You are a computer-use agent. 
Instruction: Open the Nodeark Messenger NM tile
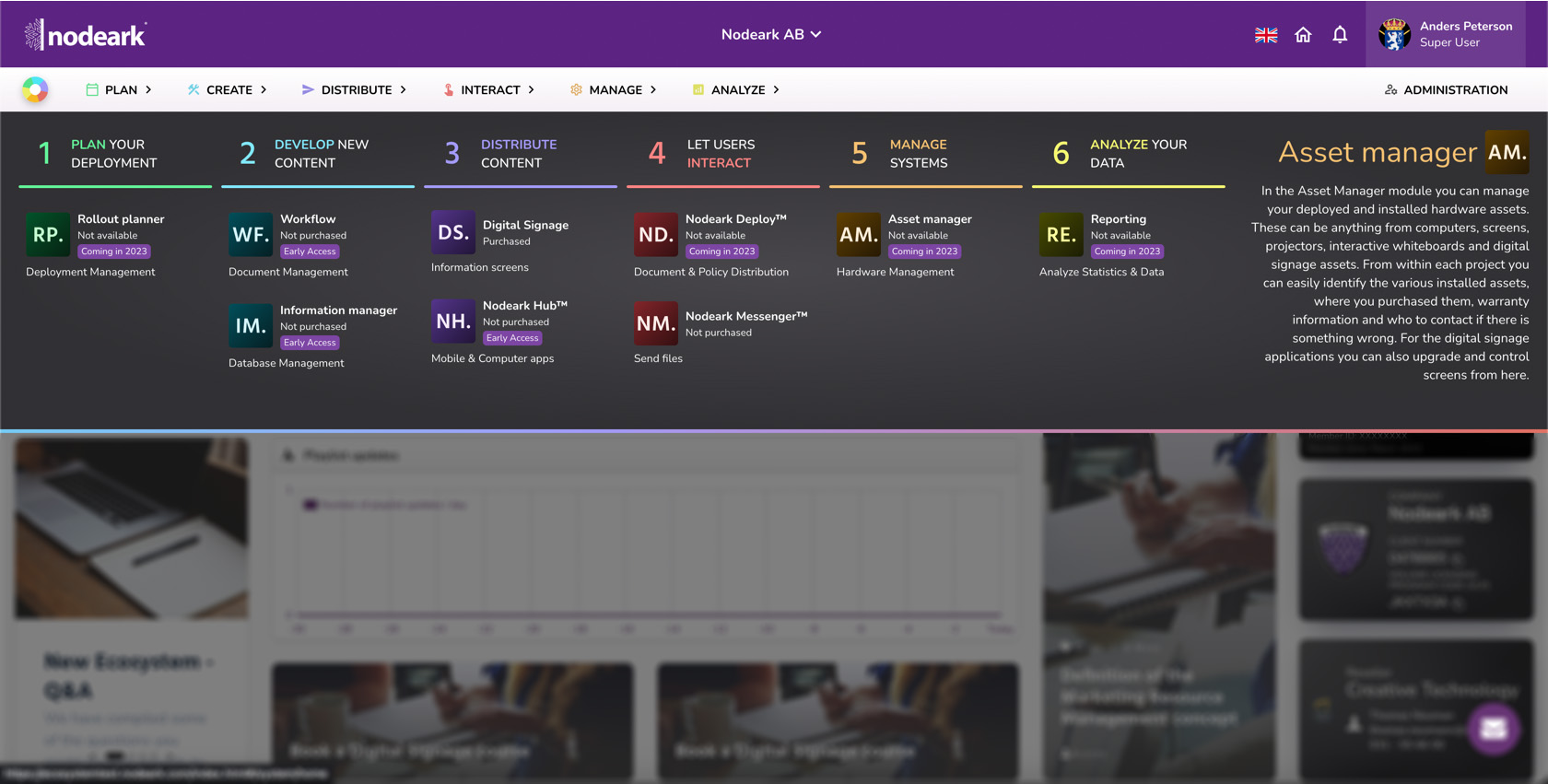(656, 323)
